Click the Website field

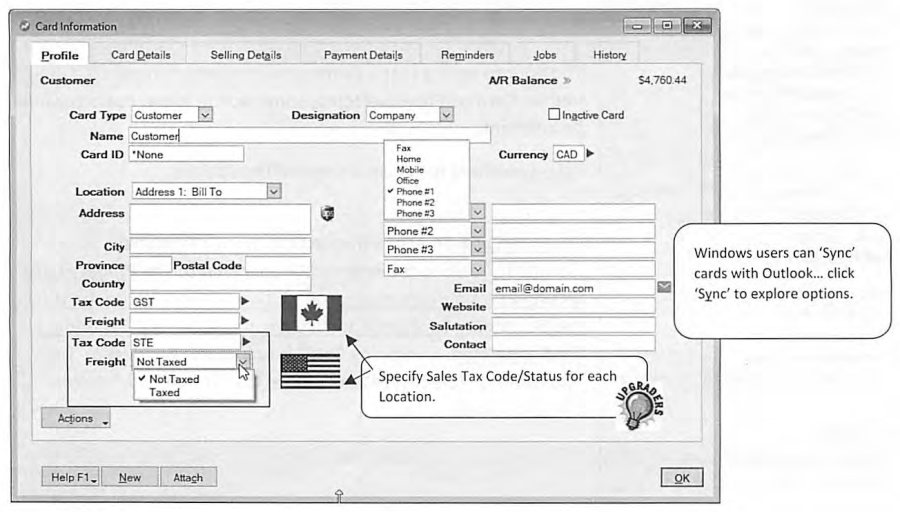pos(573,306)
